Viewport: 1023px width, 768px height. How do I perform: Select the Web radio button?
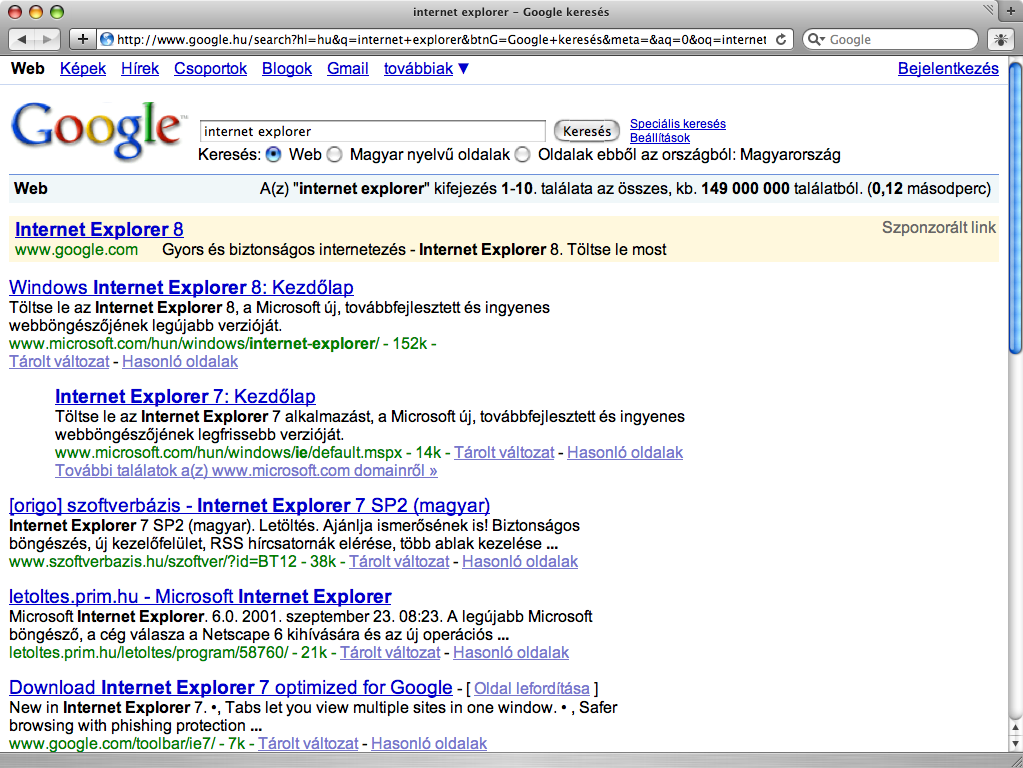273,155
